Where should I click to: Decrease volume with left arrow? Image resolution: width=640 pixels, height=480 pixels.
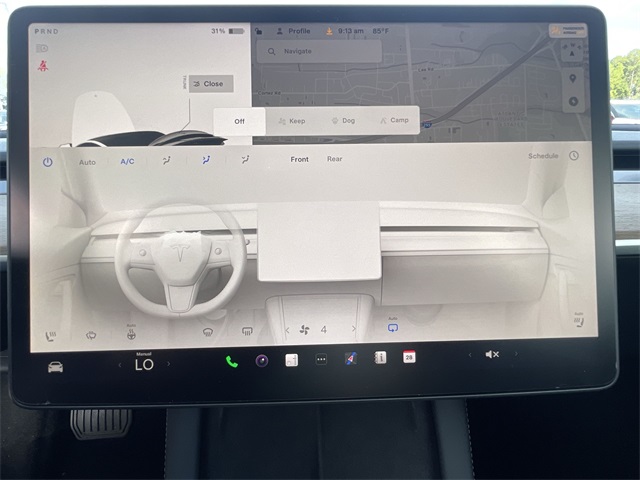point(470,355)
